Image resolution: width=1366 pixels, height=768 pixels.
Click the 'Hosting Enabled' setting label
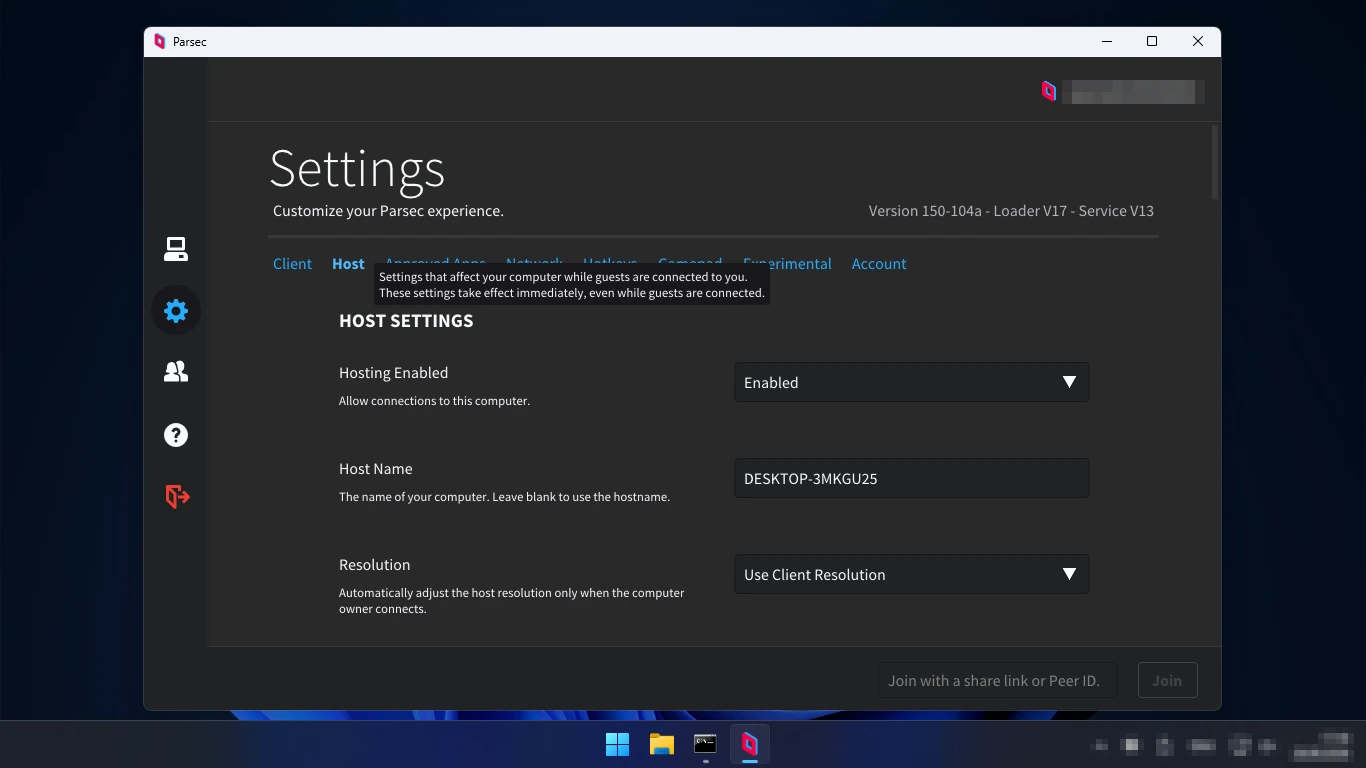[393, 373]
